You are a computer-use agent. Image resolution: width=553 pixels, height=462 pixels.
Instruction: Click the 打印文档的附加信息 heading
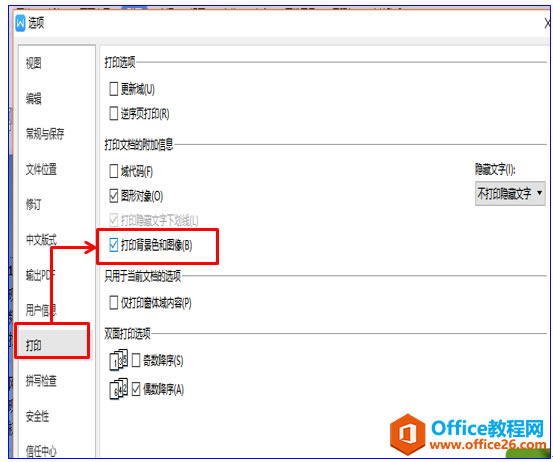[x=139, y=145]
